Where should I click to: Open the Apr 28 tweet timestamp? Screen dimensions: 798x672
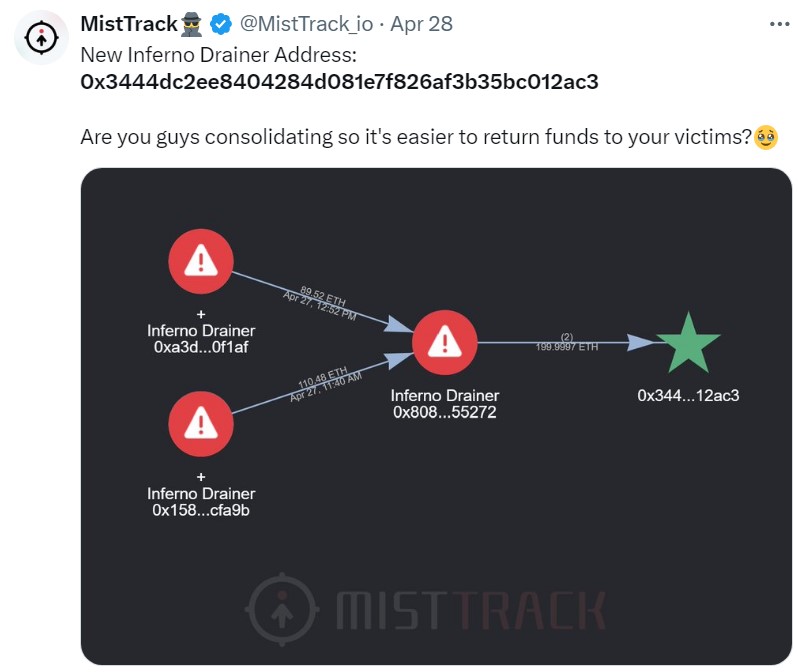[x=421, y=24]
